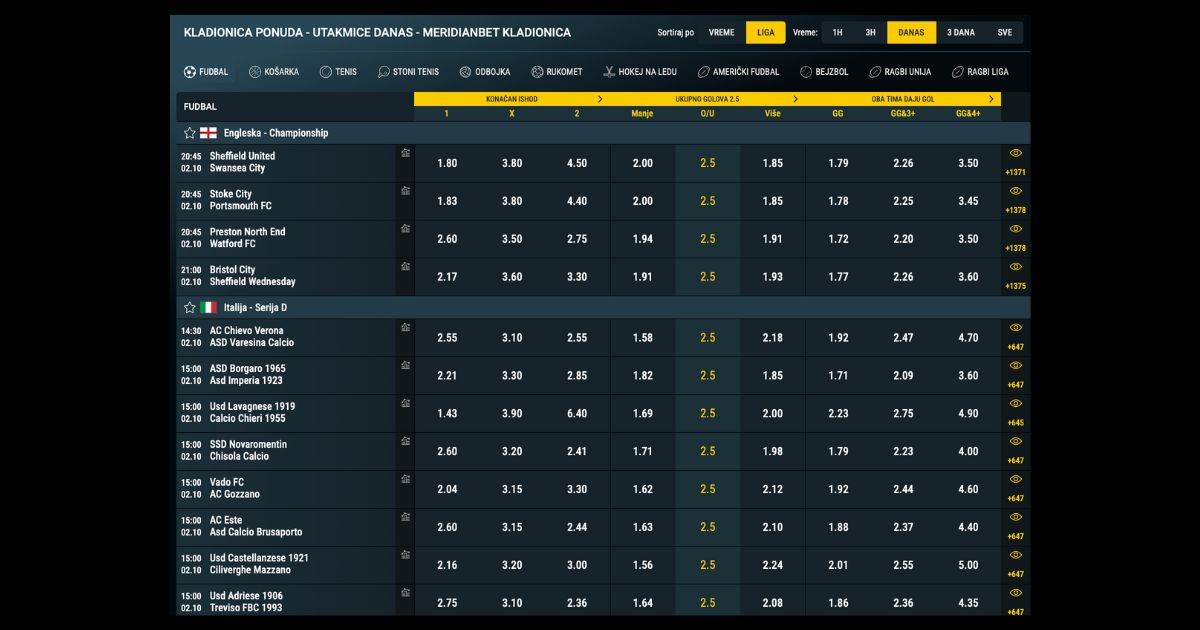Image resolution: width=1200 pixels, height=630 pixels.
Task: Sort offers by Vreme
Action: [x=721, y=33]
